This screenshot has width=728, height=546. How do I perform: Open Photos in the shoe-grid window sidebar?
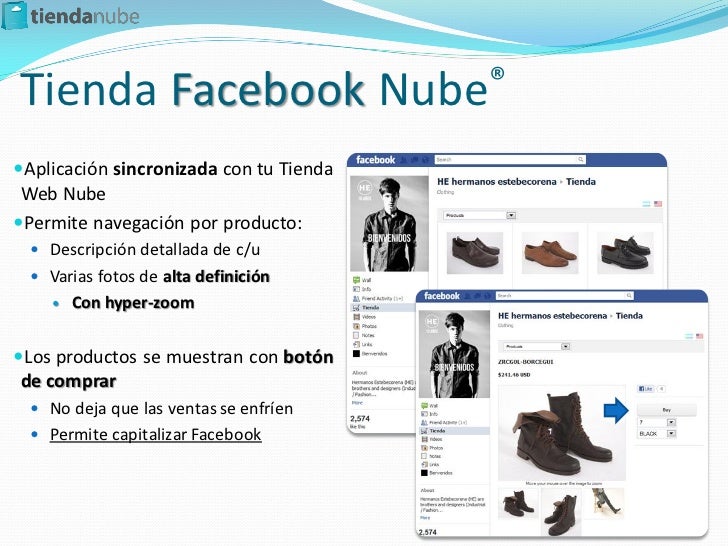tap(365, 326)
